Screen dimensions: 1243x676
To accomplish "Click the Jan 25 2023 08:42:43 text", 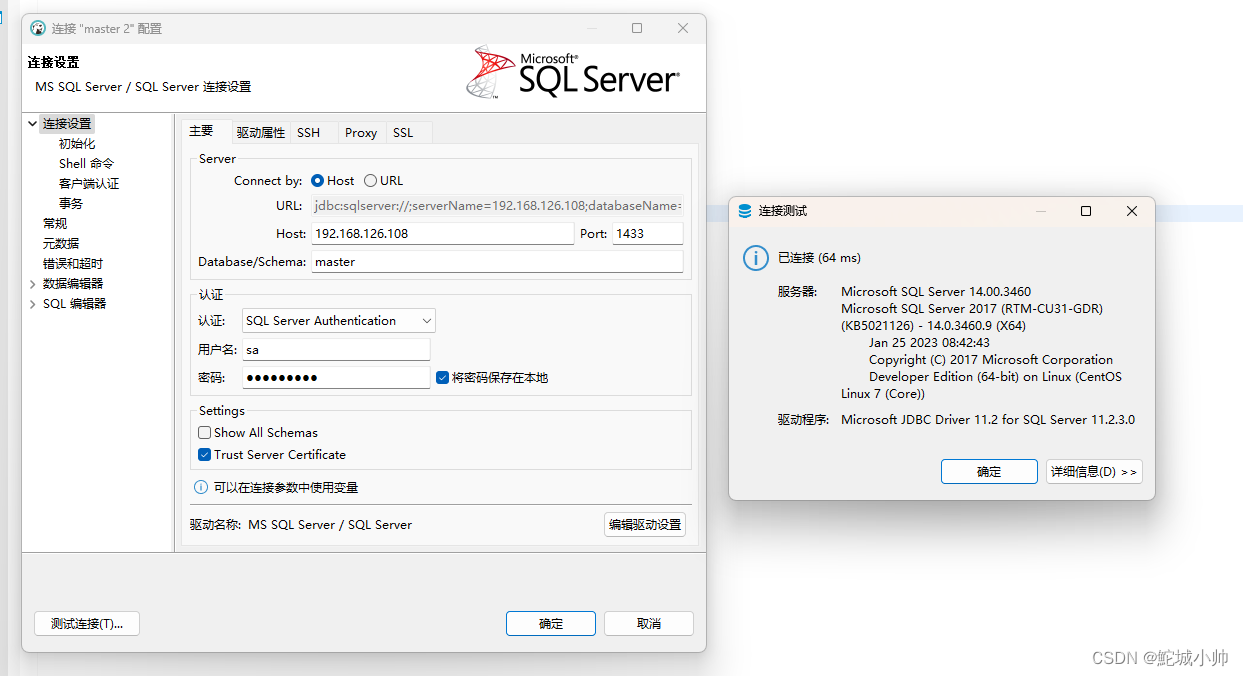I will pyautogui.click(x=929, y=343).
